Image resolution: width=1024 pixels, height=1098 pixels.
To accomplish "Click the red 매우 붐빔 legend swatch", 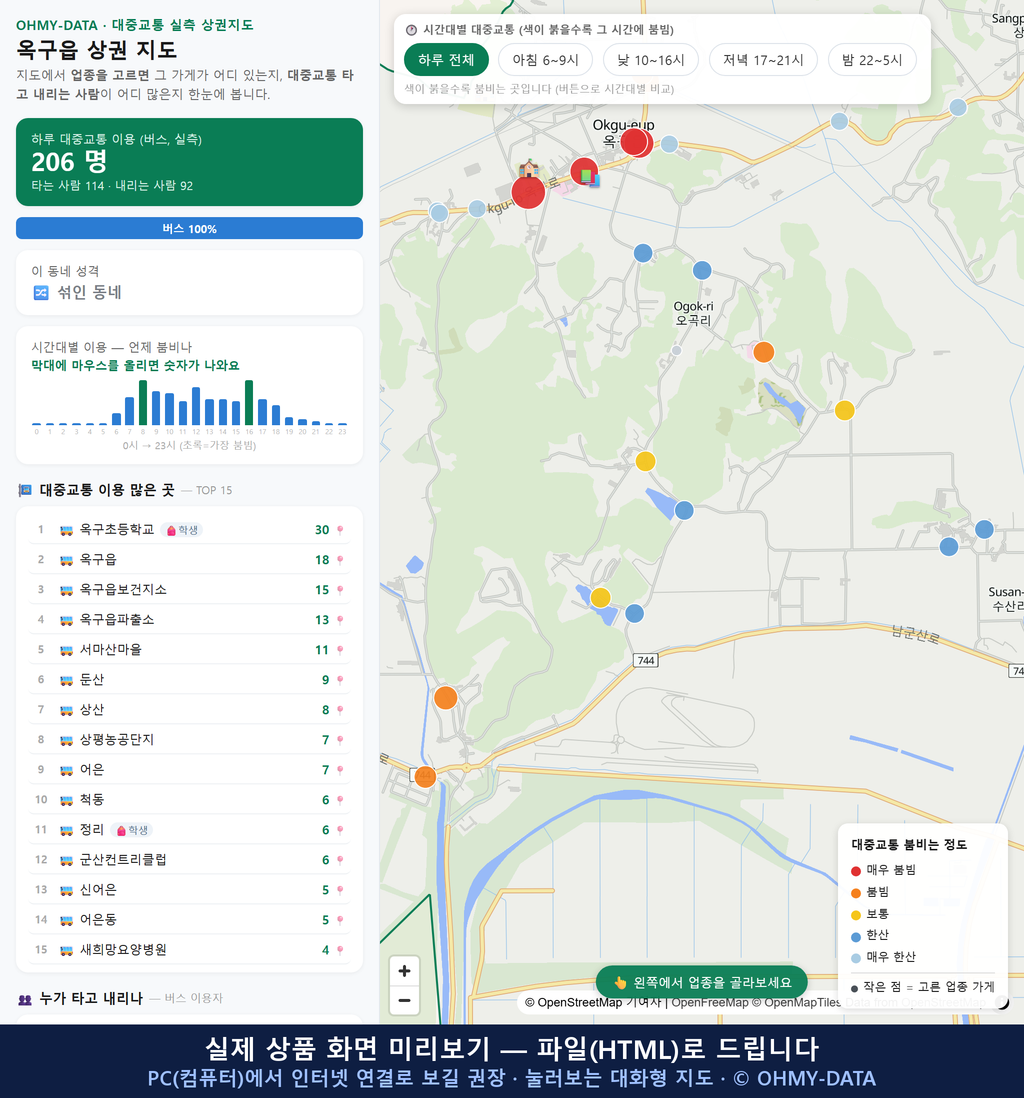I will click(855, 871).
